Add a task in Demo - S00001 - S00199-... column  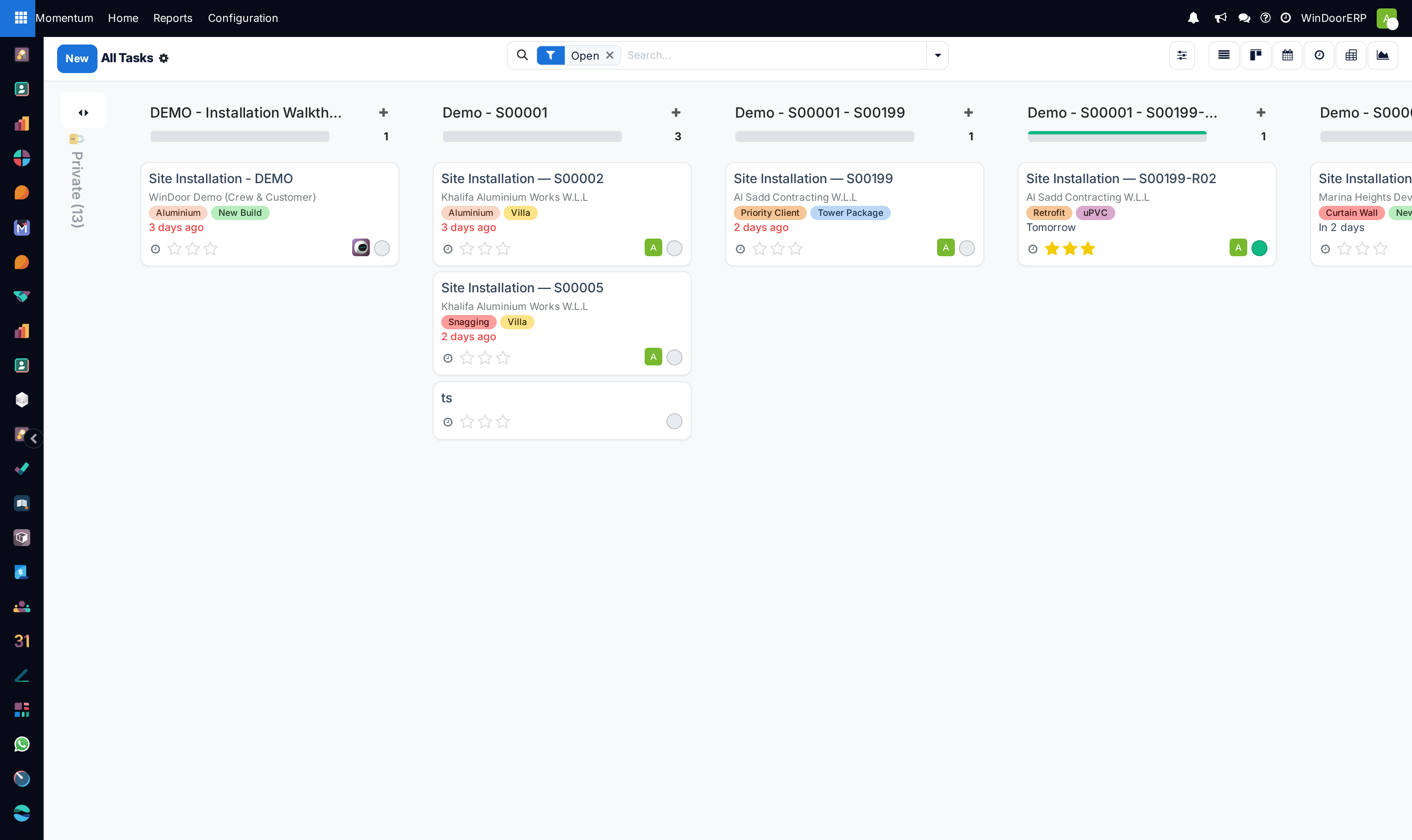coord(1260,112)
